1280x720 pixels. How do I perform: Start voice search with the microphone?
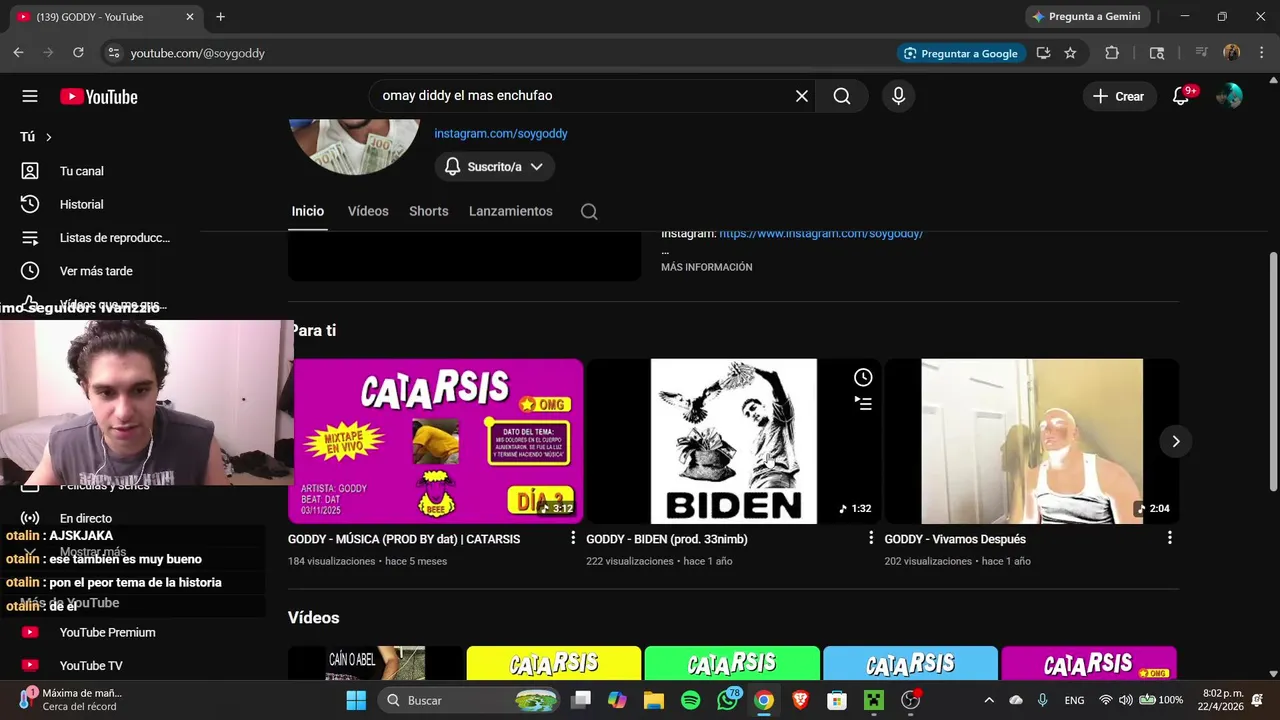pos(898,96)
